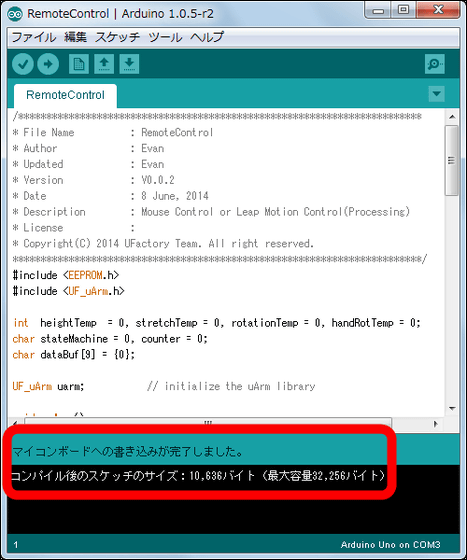Open the ツール menu
Image resolution: width=467 pixels, height=560 pixels.
pyautogui.click(x=165, y=37)
